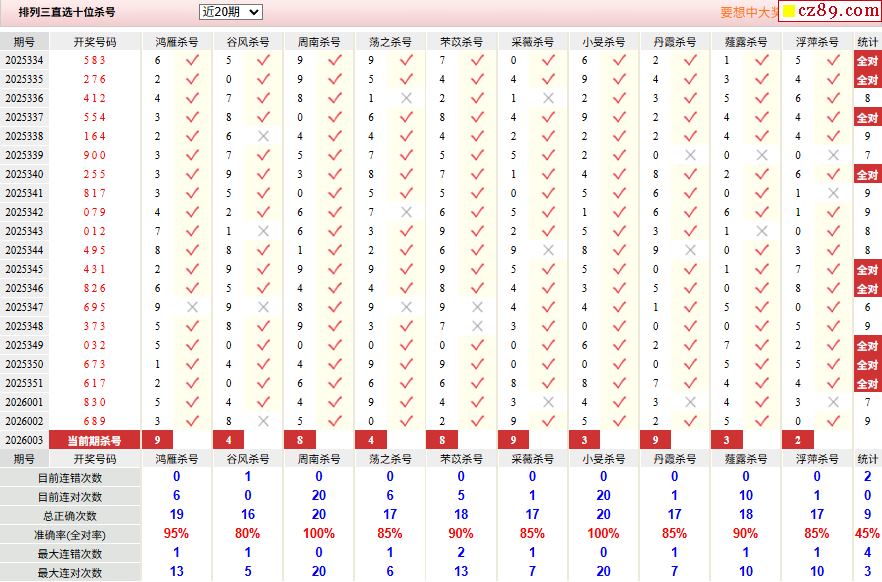882x582 pixels.
Task: Click the top 开奖号码 column header
Action: pyautogui.click(x=94, y=42)
